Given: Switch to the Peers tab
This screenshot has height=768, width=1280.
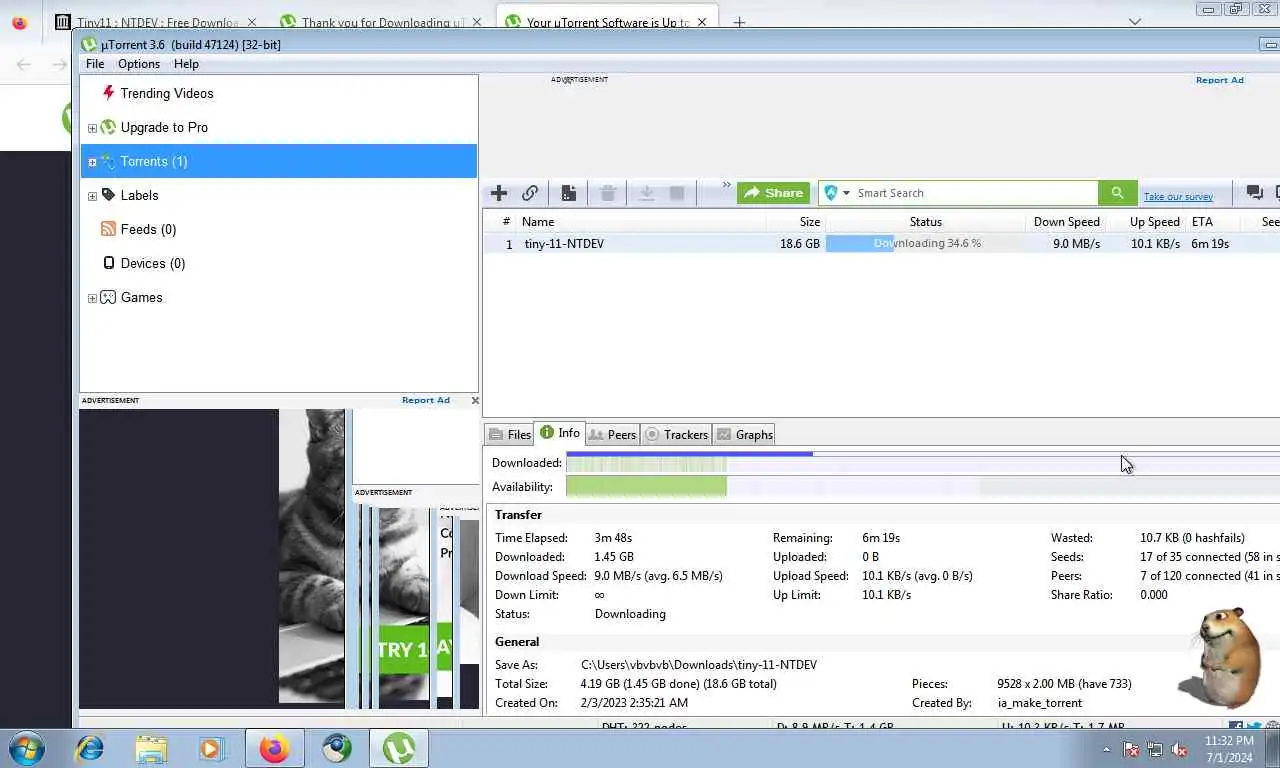Looking at the screenshot, I should click(612, 434).
